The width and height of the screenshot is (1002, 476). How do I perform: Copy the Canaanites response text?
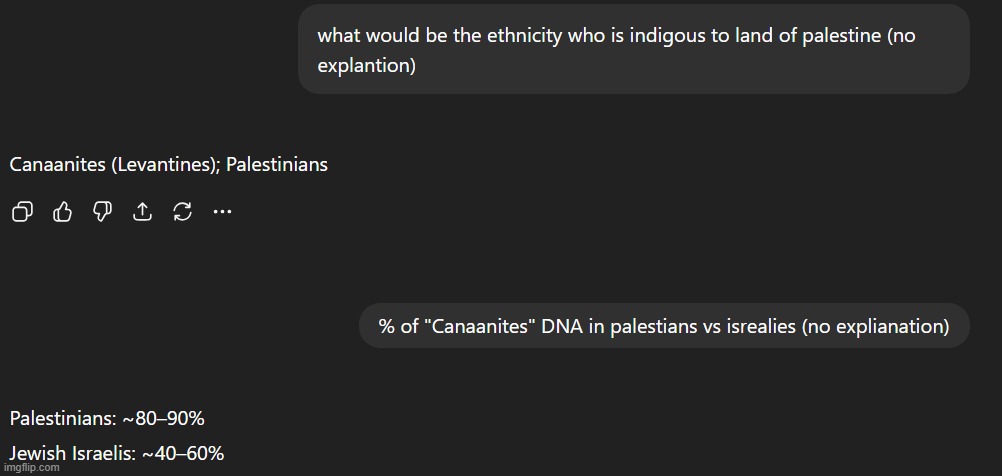point(21,211)
